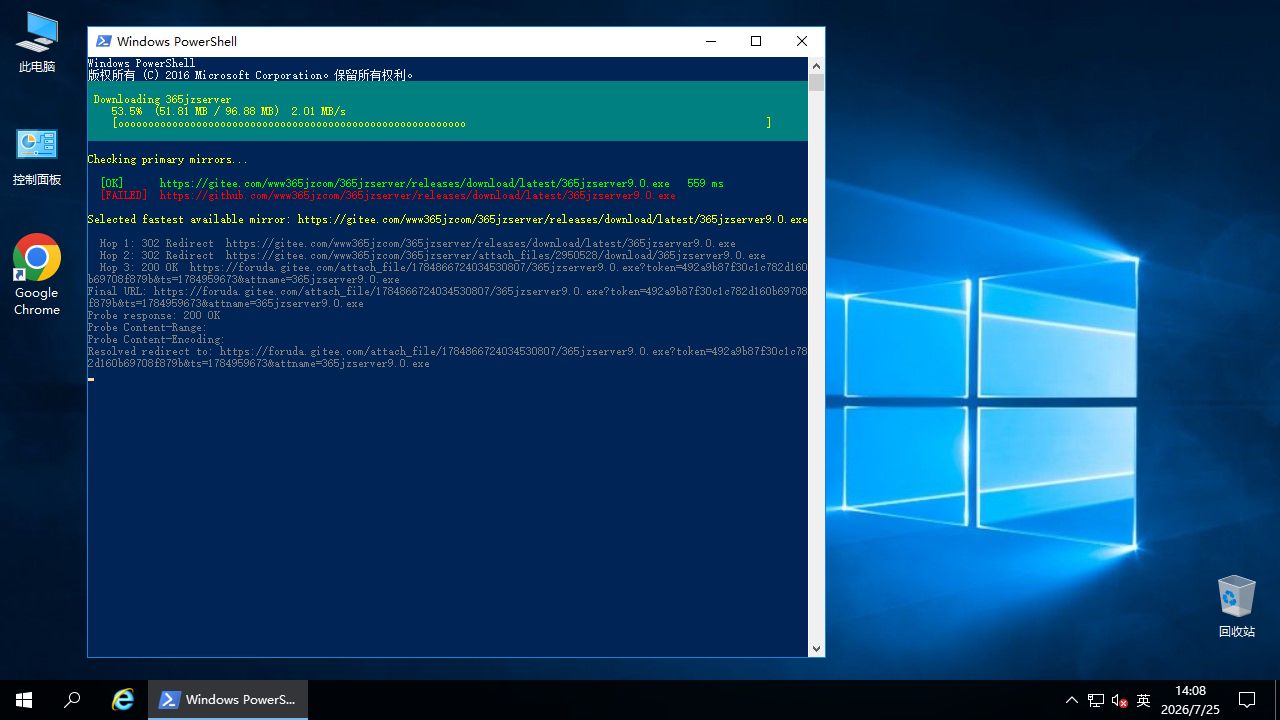Launch Internet Explorer from the taskbar
The width and height of the screenshot is (1280, 720).
point(123,700)
